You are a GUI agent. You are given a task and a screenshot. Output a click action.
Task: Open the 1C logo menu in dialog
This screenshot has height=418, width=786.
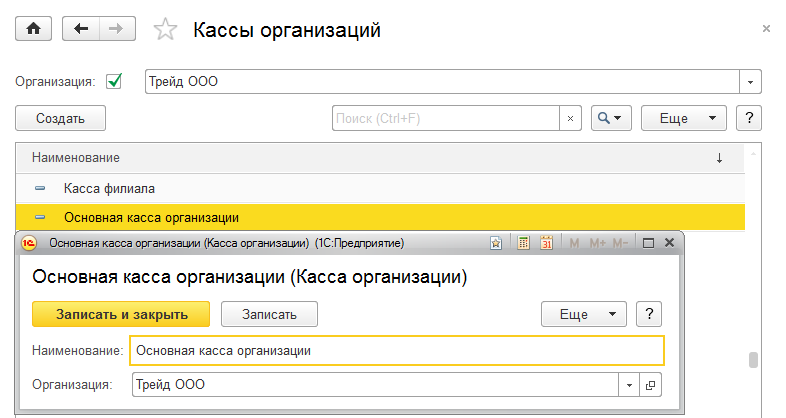coord(29,243)
